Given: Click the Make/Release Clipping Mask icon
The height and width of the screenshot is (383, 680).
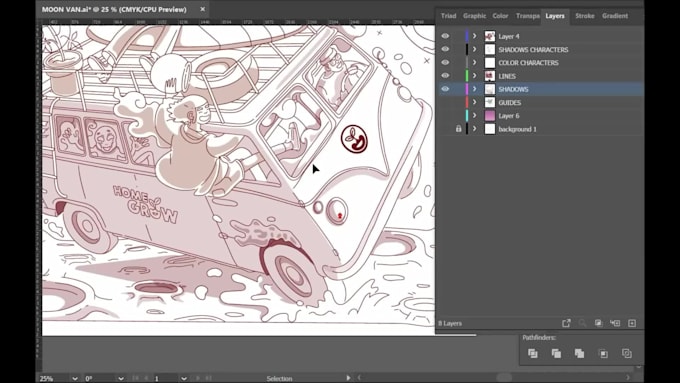Looking at the screenshot, I should point(598,323).
